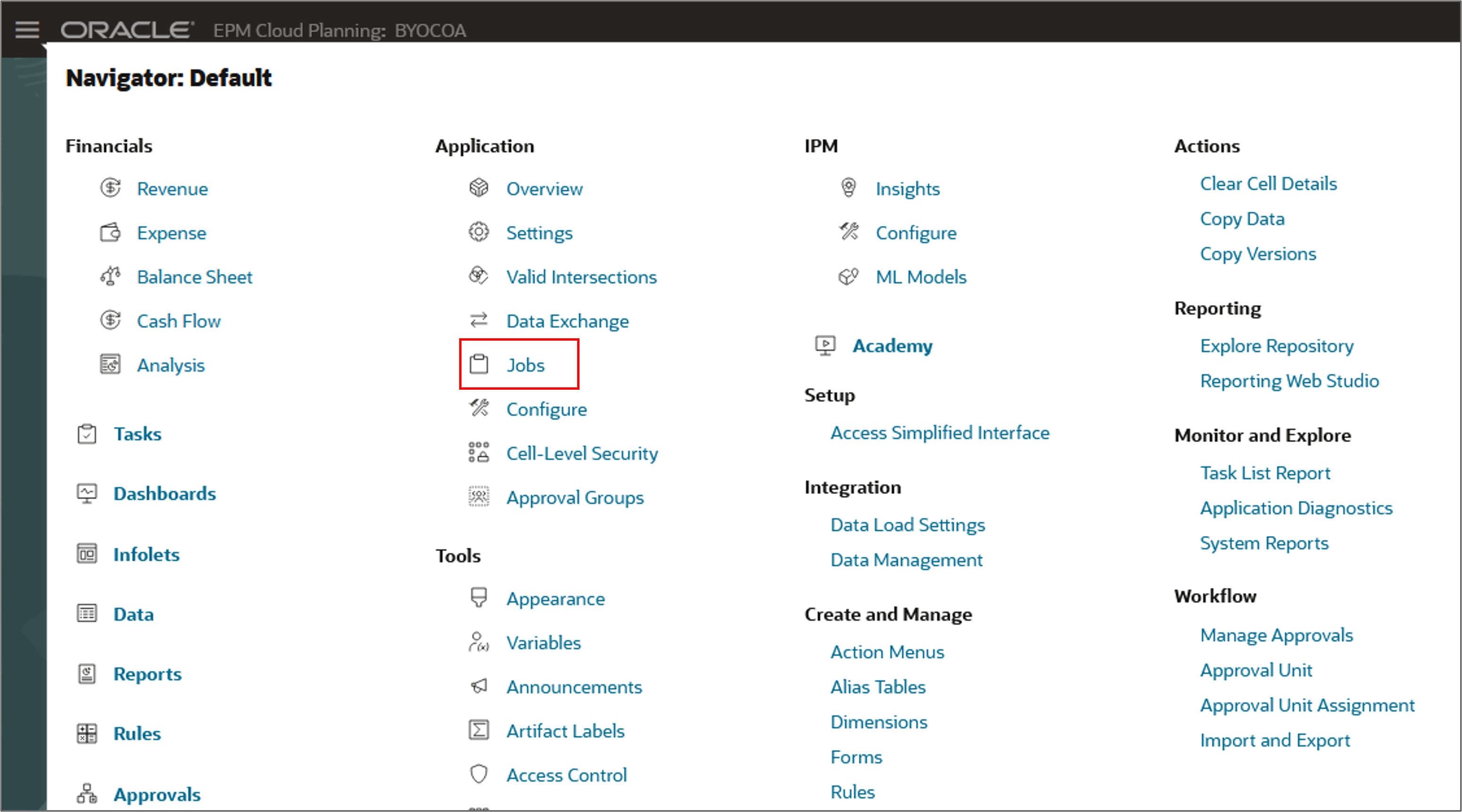The width and height of the screenshot is (1462, 812).
Task: Select Copy Data action
Action: pos(1242,219)
